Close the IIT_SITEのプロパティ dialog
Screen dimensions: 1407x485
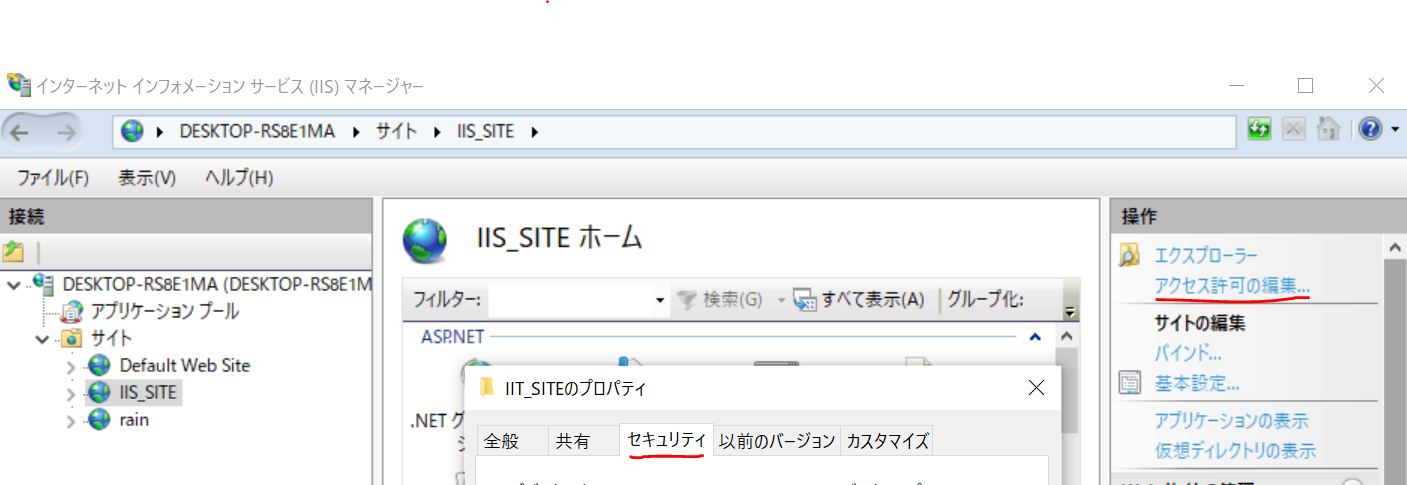[x=1037, y=387]
